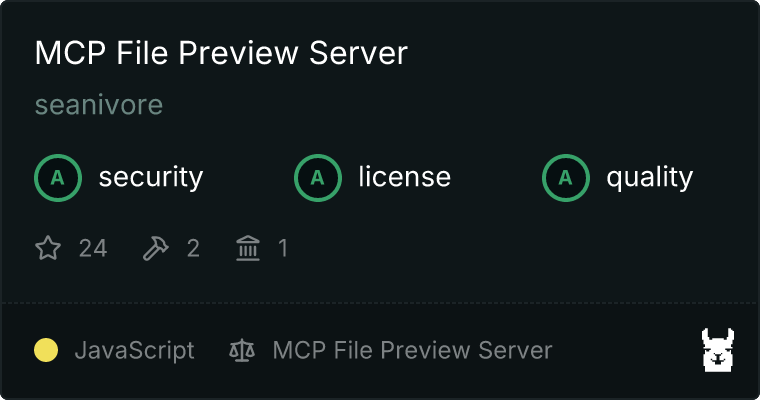Click the tools count 2

(193, 248)
